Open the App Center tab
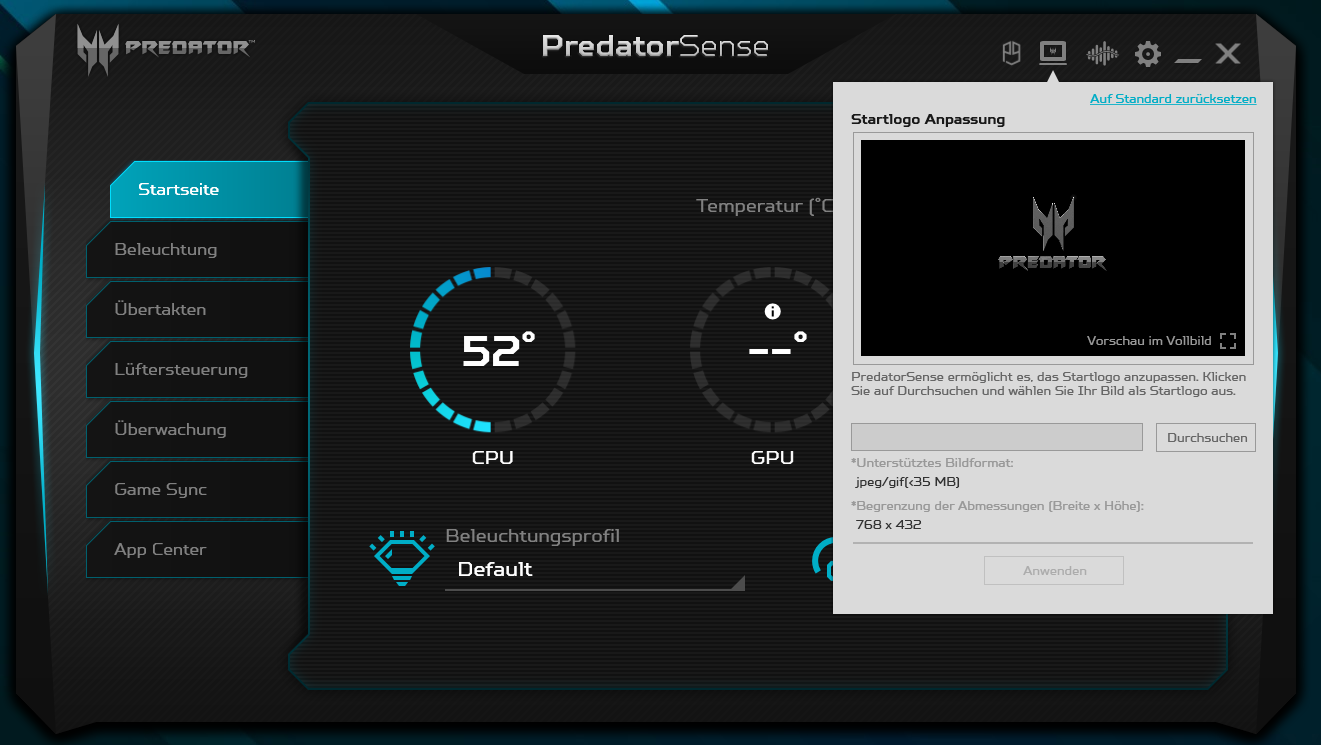The width and height of the screenshot is (1321, 745). 197,550
